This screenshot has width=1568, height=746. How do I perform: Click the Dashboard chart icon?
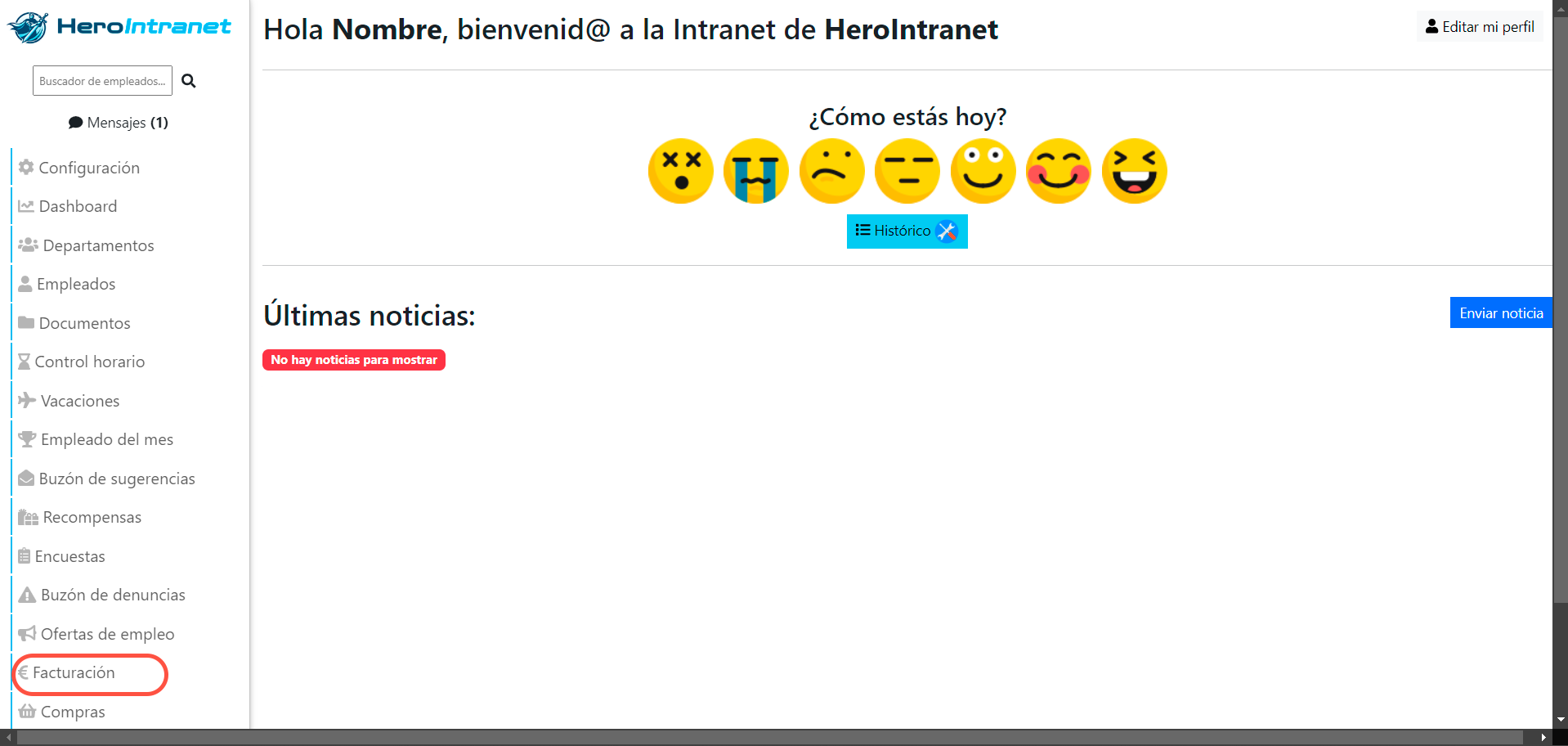pos(26,206)
